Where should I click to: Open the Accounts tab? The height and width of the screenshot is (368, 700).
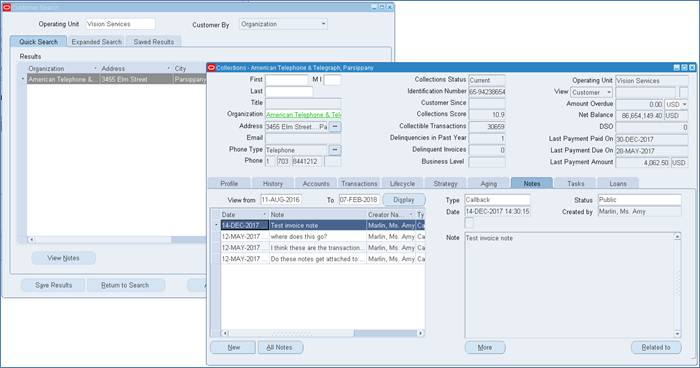pos(316,184)
